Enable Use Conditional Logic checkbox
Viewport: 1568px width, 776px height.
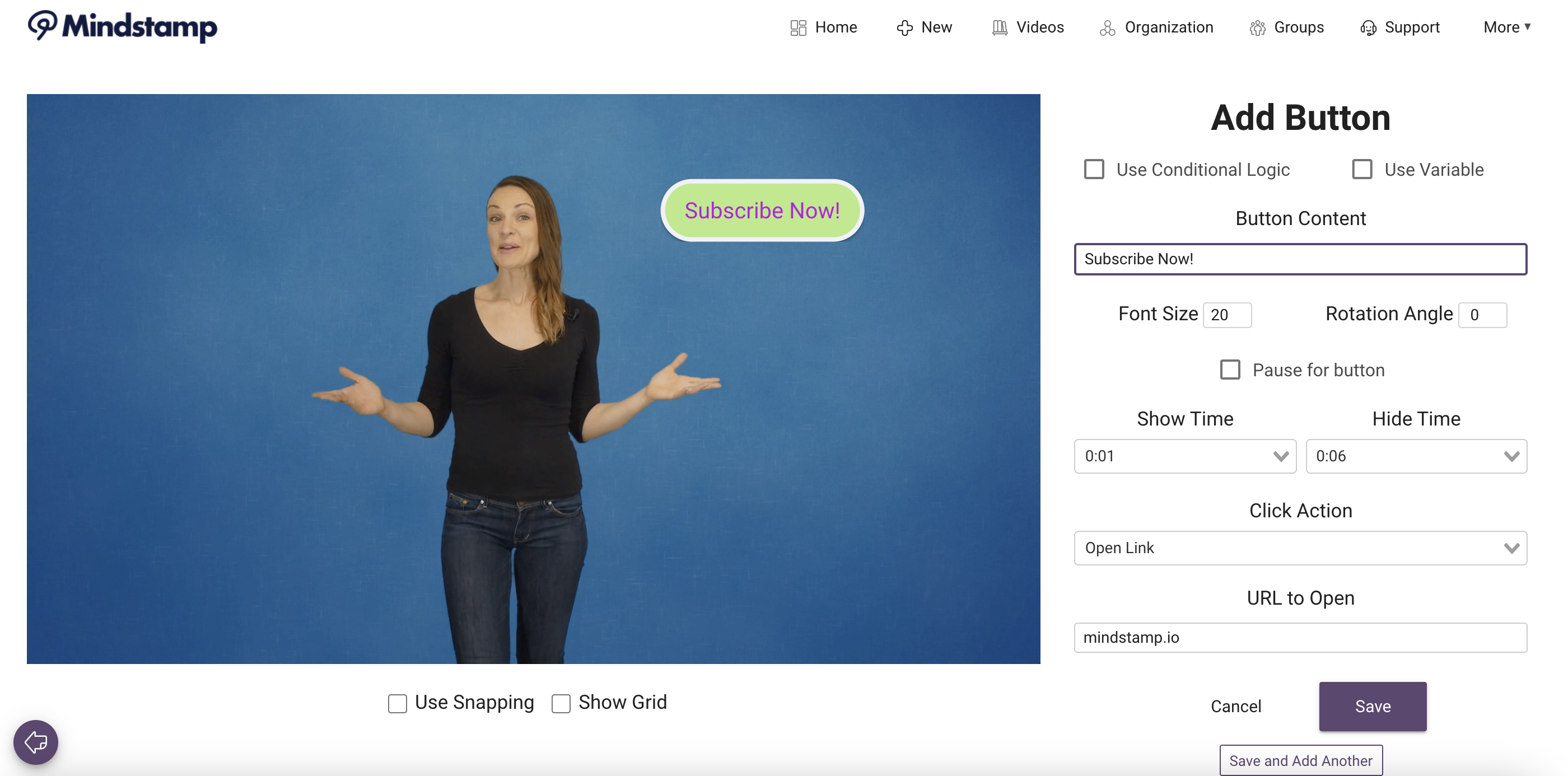1094,169
